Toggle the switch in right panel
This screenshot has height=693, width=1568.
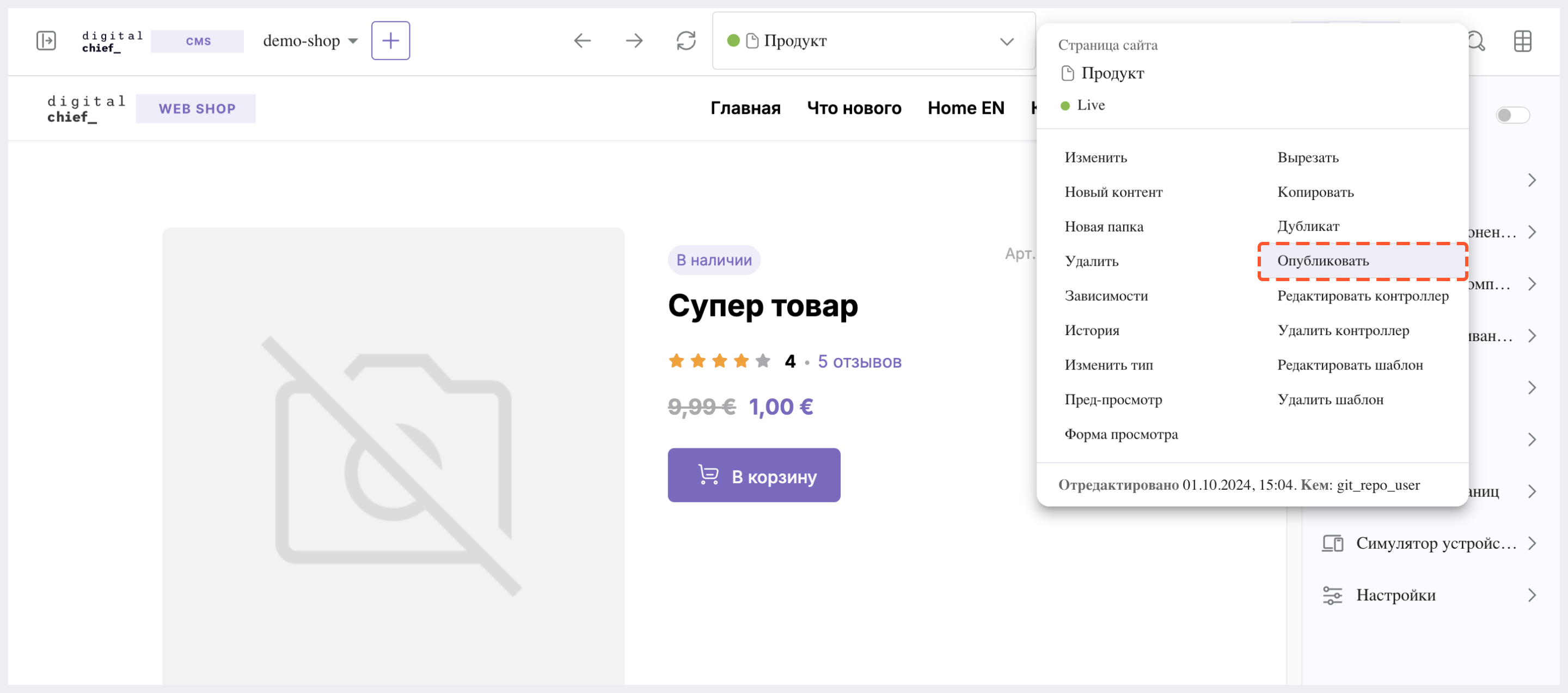click(x=1512, y=115)
